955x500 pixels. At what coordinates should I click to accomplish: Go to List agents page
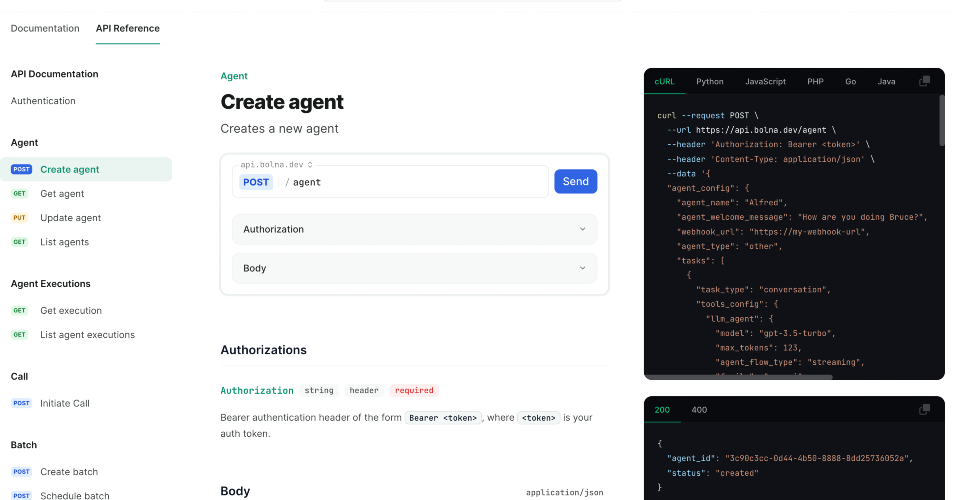(65, 242)
